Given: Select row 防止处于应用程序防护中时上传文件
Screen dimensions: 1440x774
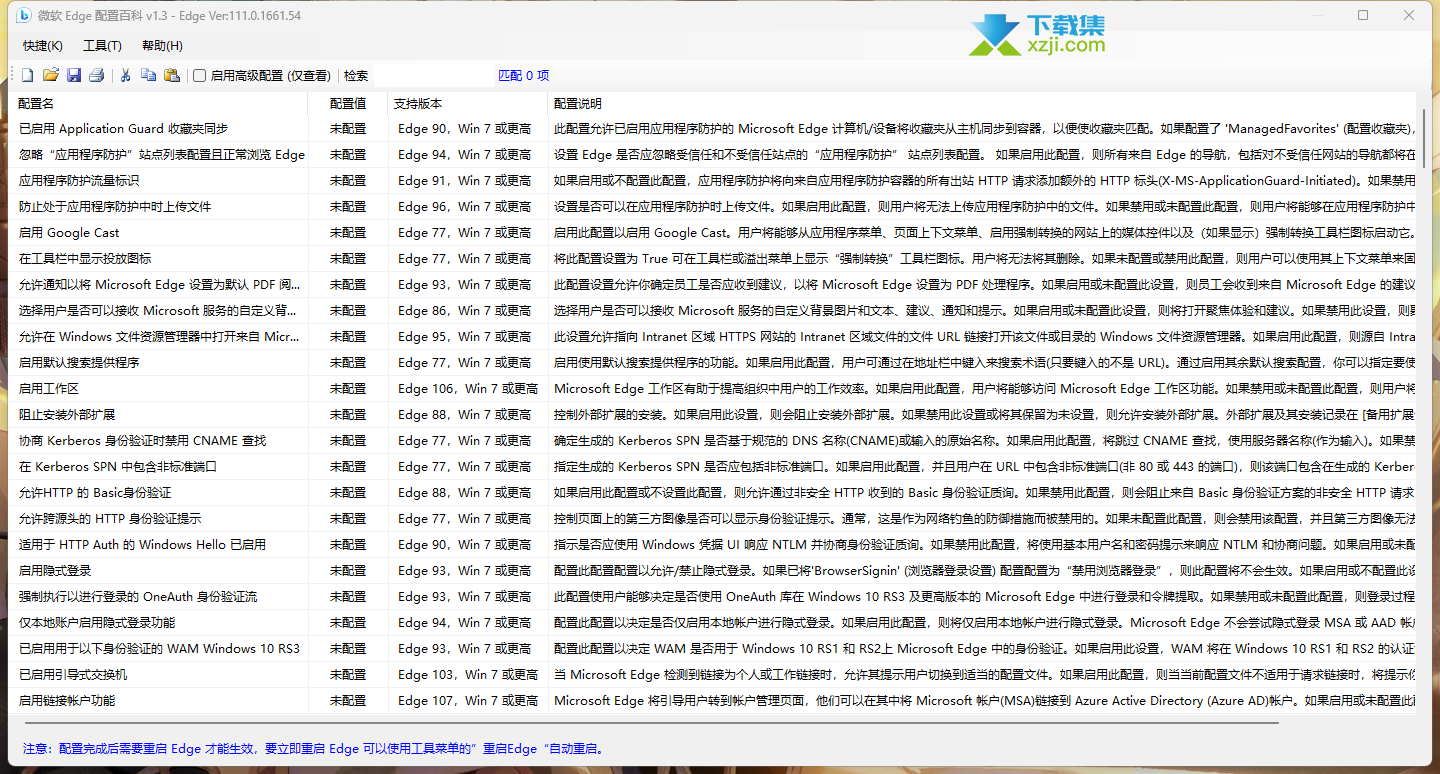Looking at the screenshot, I should click(x=713, y=206).
